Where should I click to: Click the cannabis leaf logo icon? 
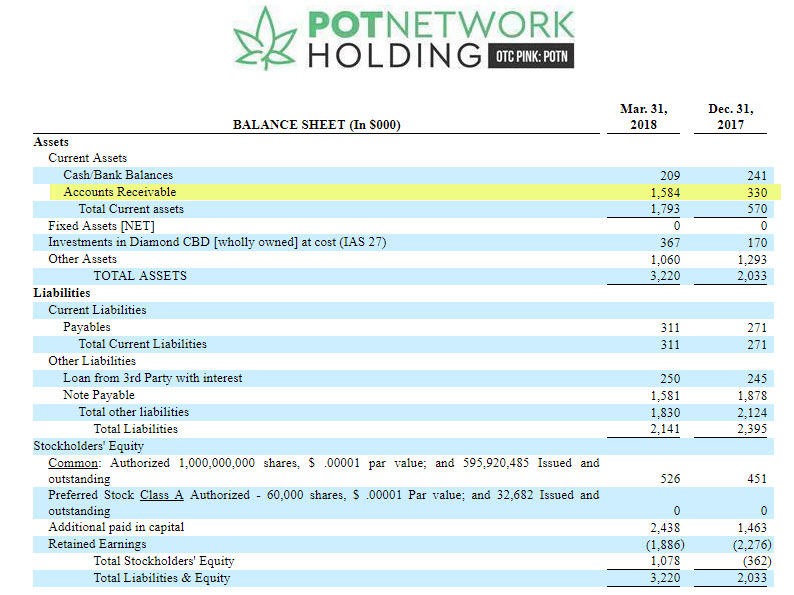(264, 38)
